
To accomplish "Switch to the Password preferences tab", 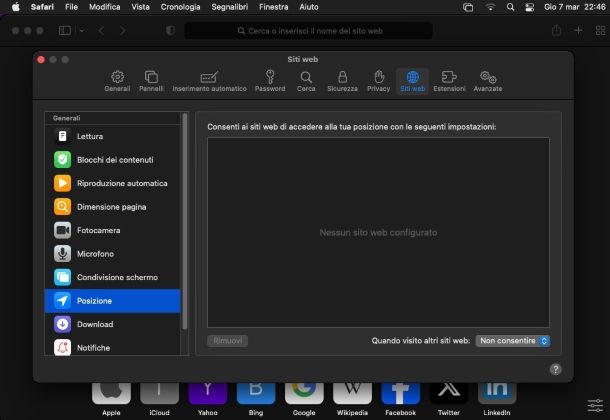I will click(270, 81).
